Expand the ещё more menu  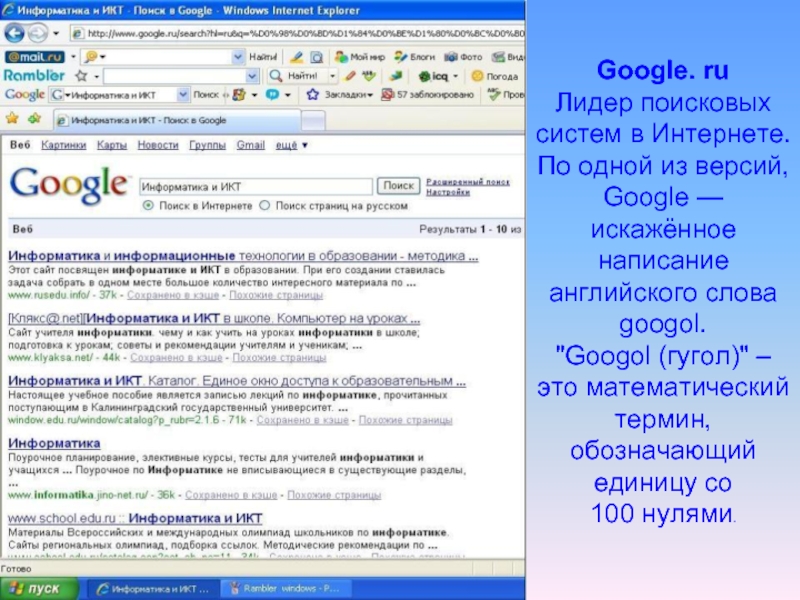pos(291,145)
